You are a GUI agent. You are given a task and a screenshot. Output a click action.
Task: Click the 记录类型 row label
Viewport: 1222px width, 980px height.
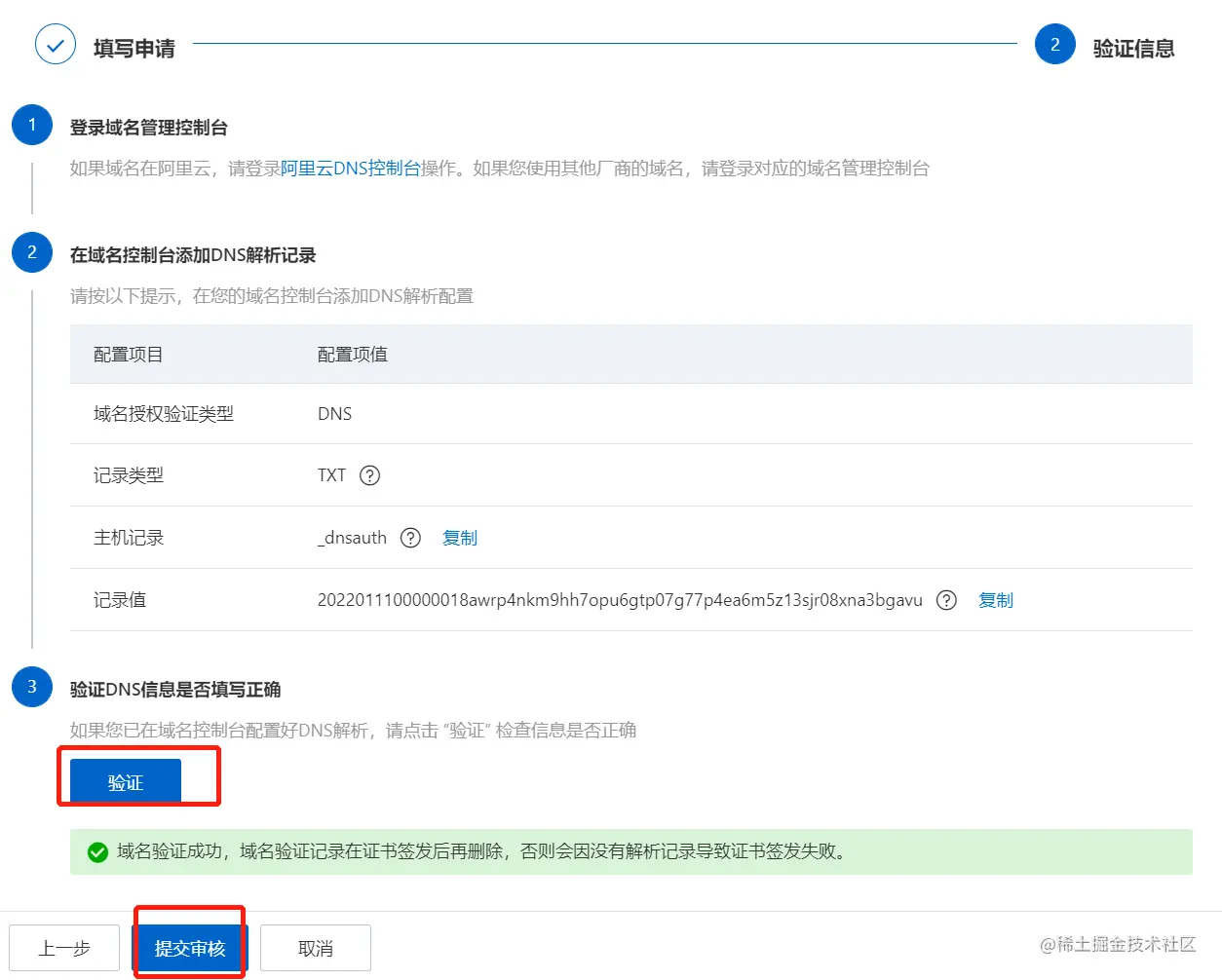(x=129, y=475)
